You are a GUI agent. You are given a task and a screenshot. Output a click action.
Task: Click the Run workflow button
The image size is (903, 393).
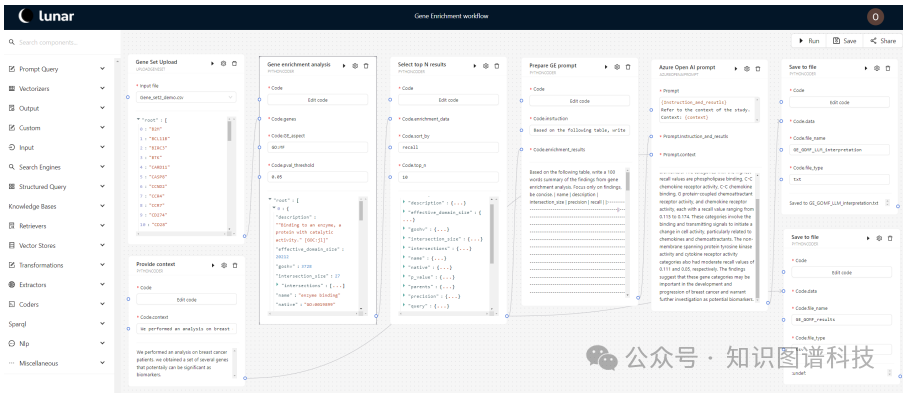809,41
